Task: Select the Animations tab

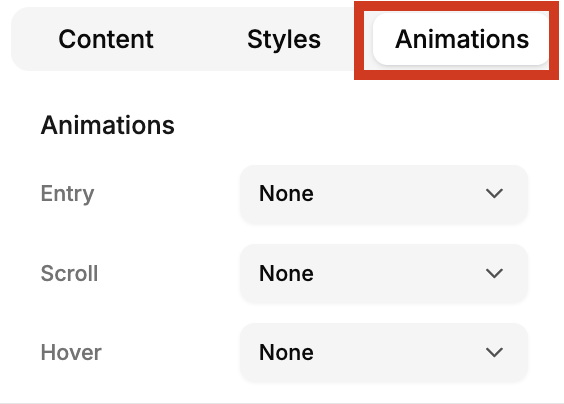Action: 462,39
